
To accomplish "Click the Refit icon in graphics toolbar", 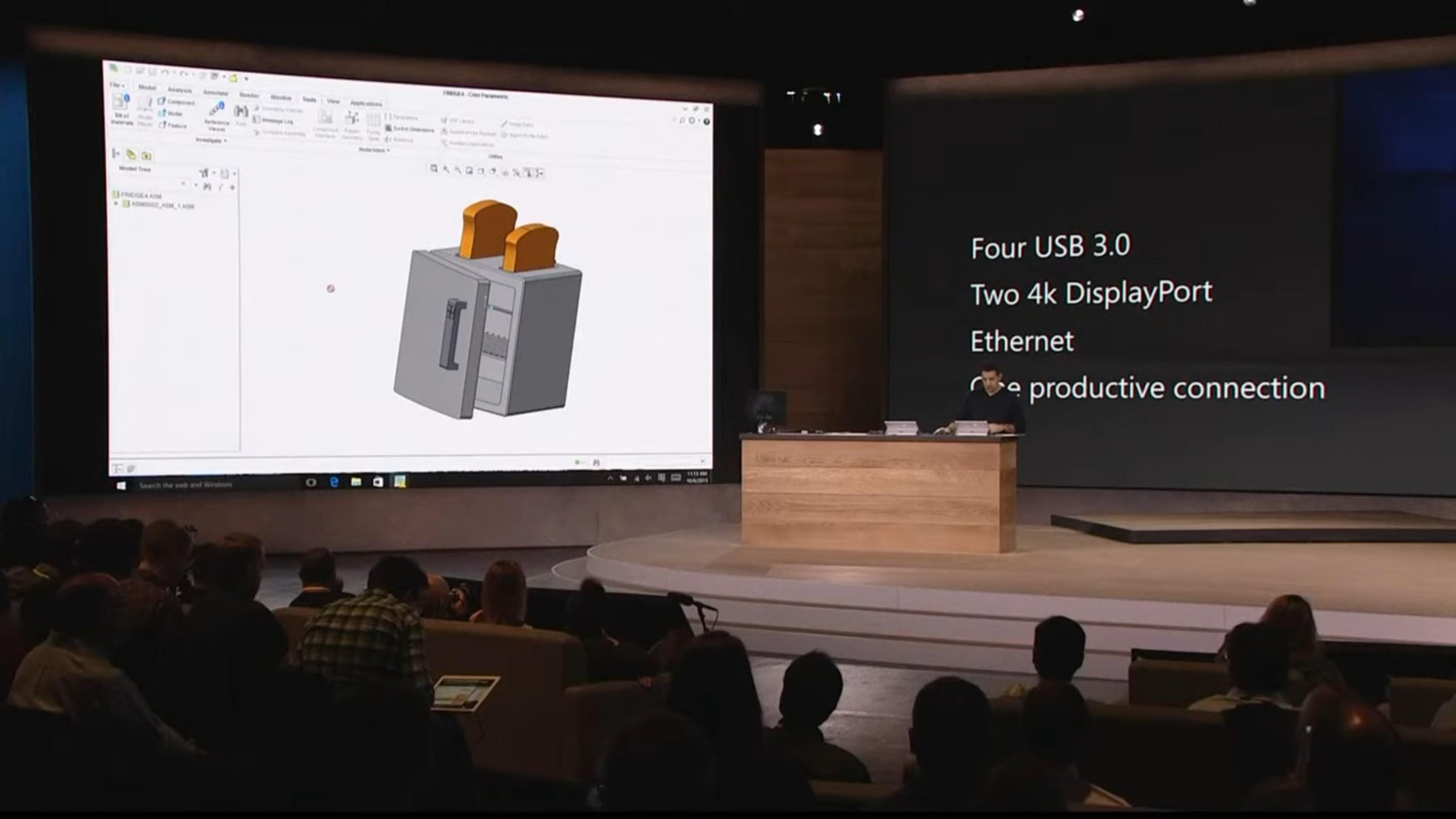I will pyautogui.click(x=434, y=169).
